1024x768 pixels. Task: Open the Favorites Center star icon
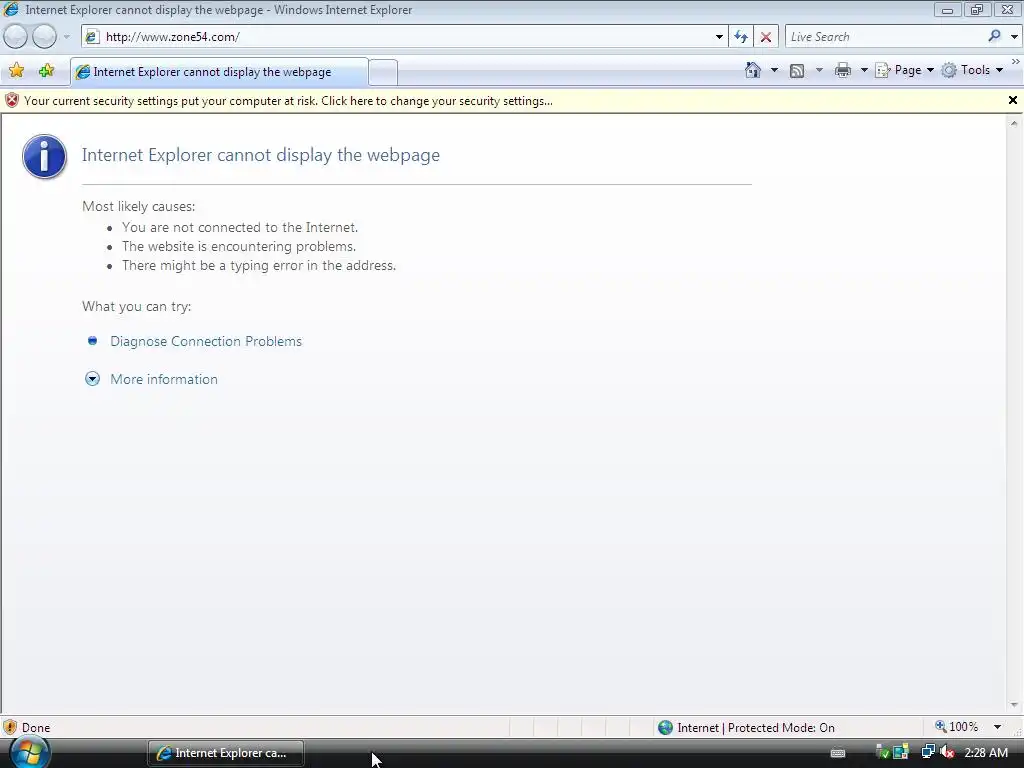pyautogui.click(x=17, y=71)
